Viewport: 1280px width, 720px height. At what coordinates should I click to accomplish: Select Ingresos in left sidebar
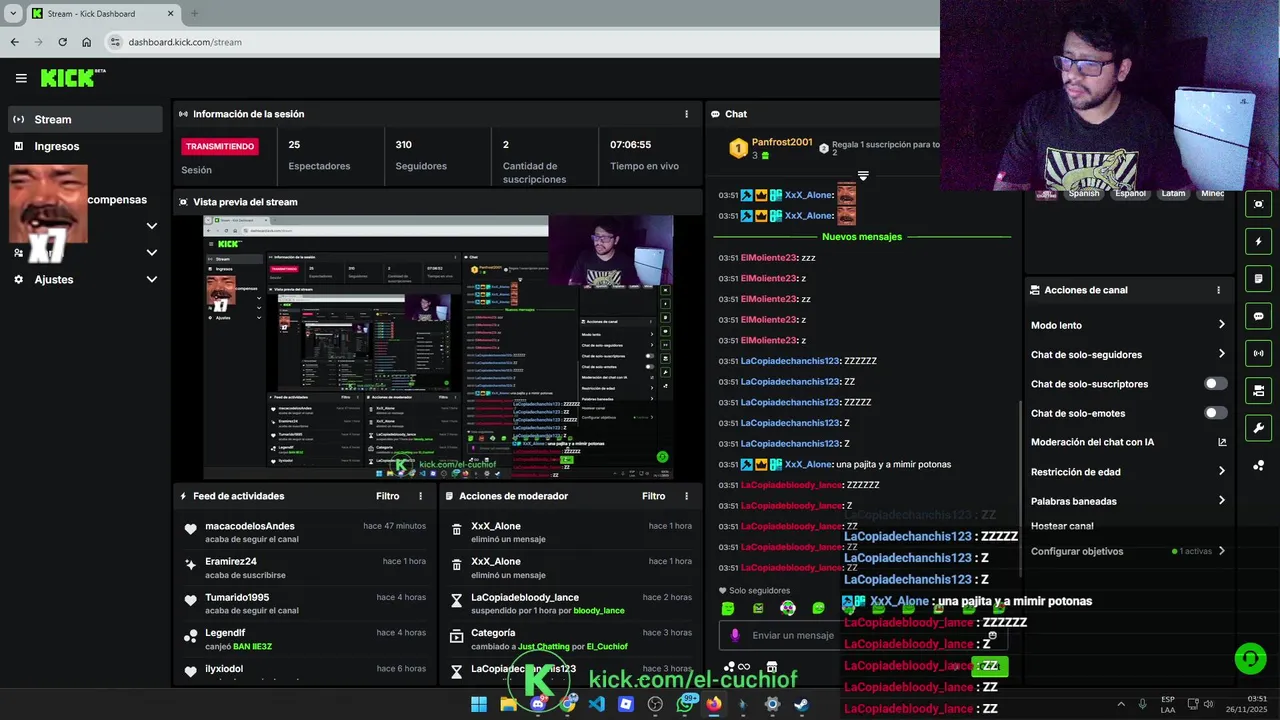85,146
